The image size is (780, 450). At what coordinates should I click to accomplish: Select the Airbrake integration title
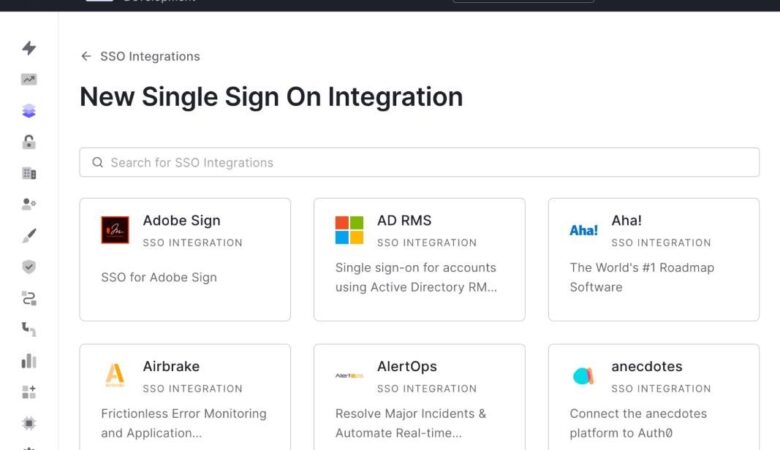pos(171,366)
